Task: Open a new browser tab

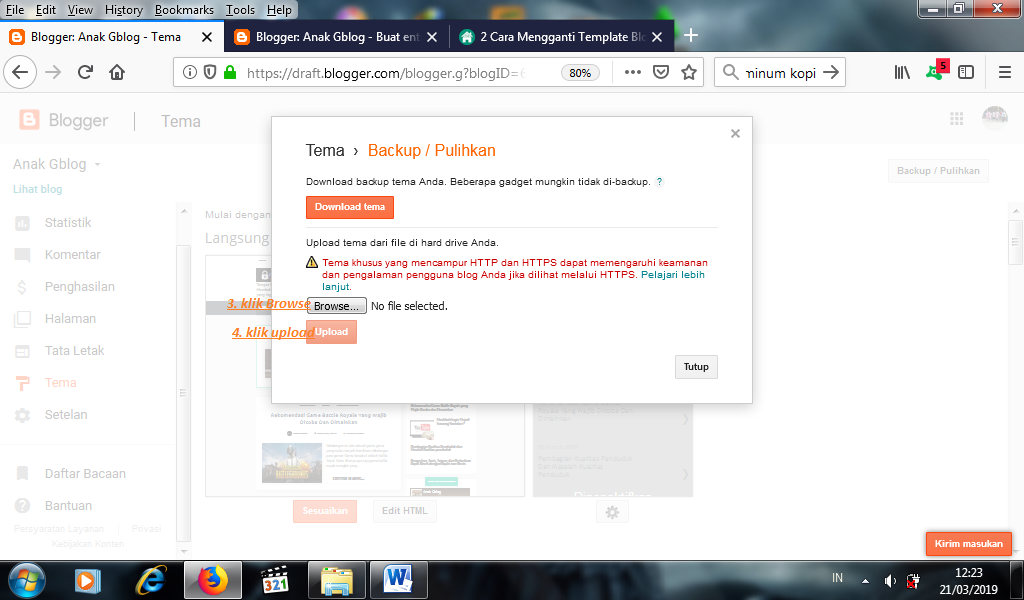Action: pos(691,36)
